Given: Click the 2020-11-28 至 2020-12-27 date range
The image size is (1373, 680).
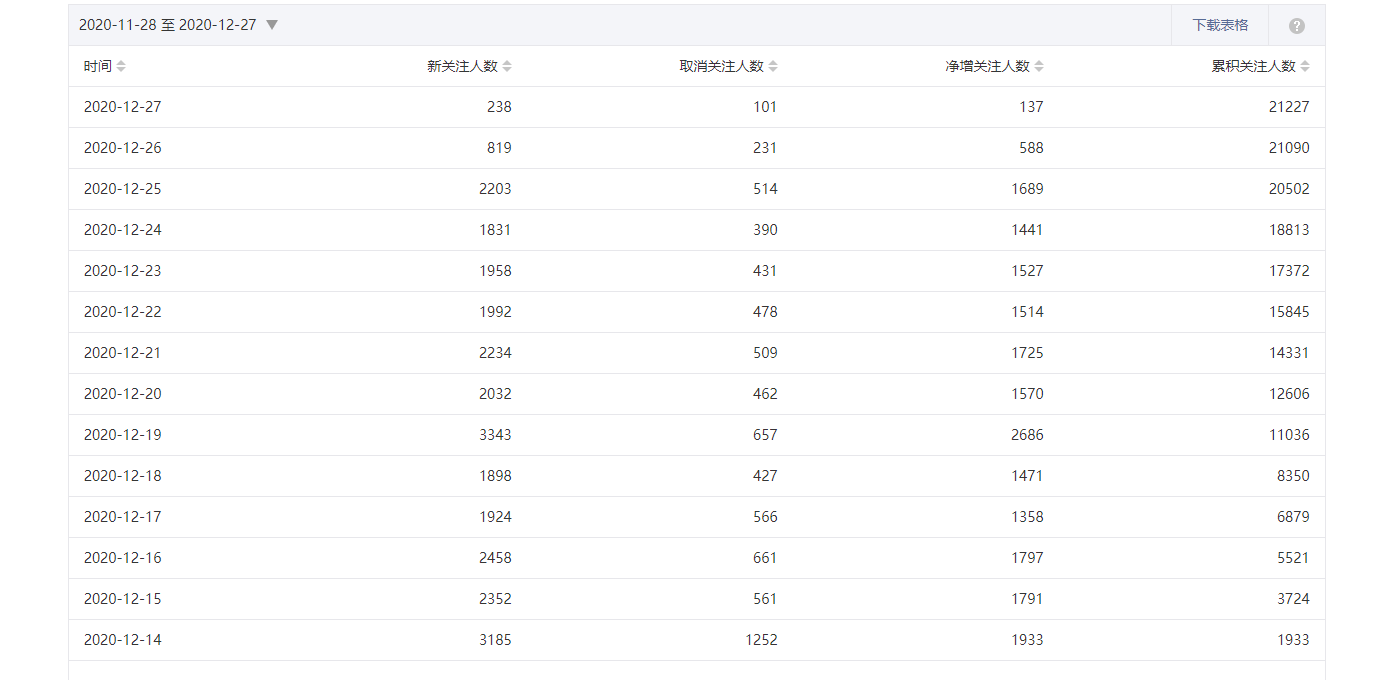Looking at the screenshot, I should 167,25.
